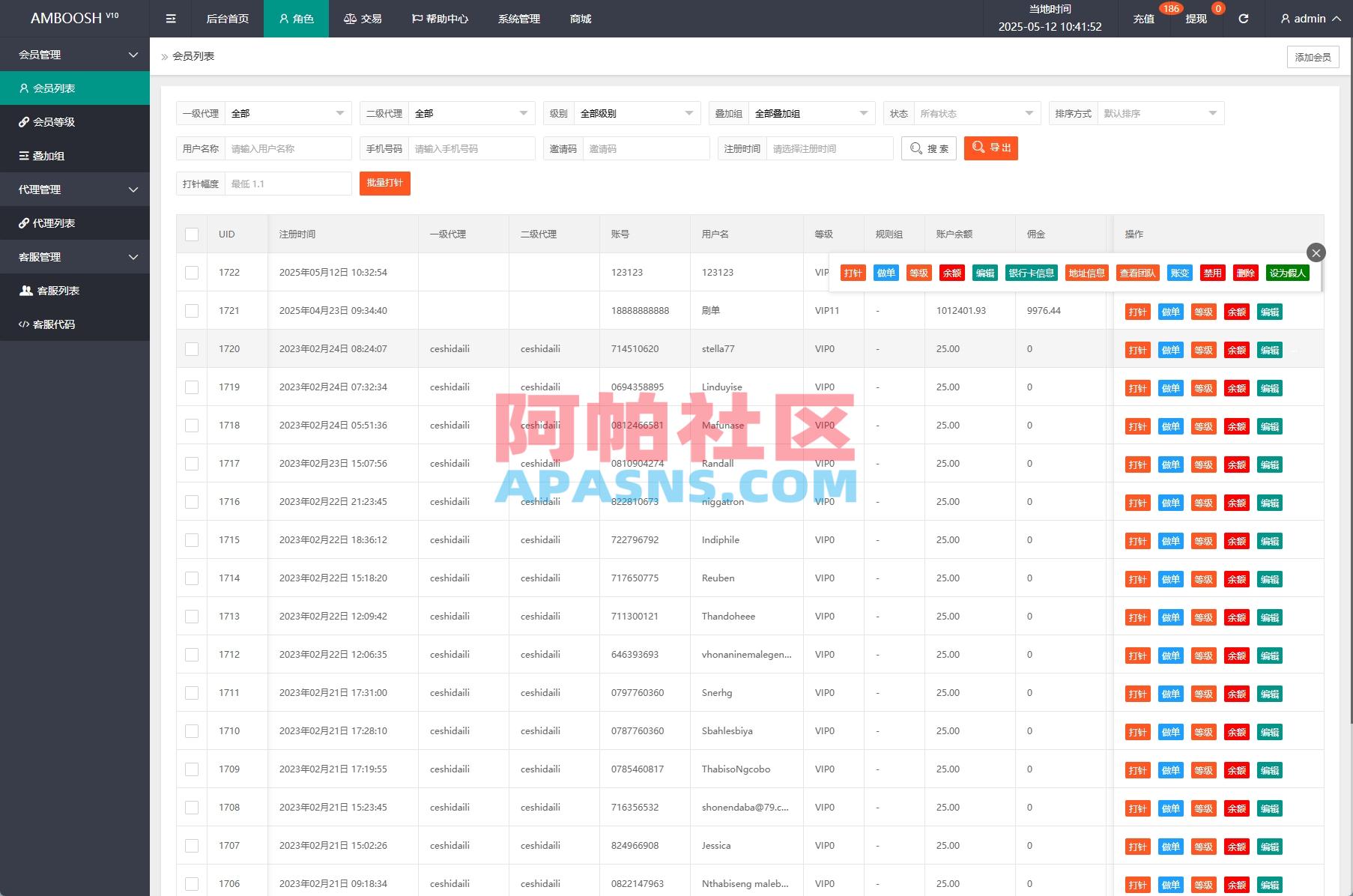The image size is (1353, 896).
Task: Toggle the select-all checkbox in table header
Action: 192,234
